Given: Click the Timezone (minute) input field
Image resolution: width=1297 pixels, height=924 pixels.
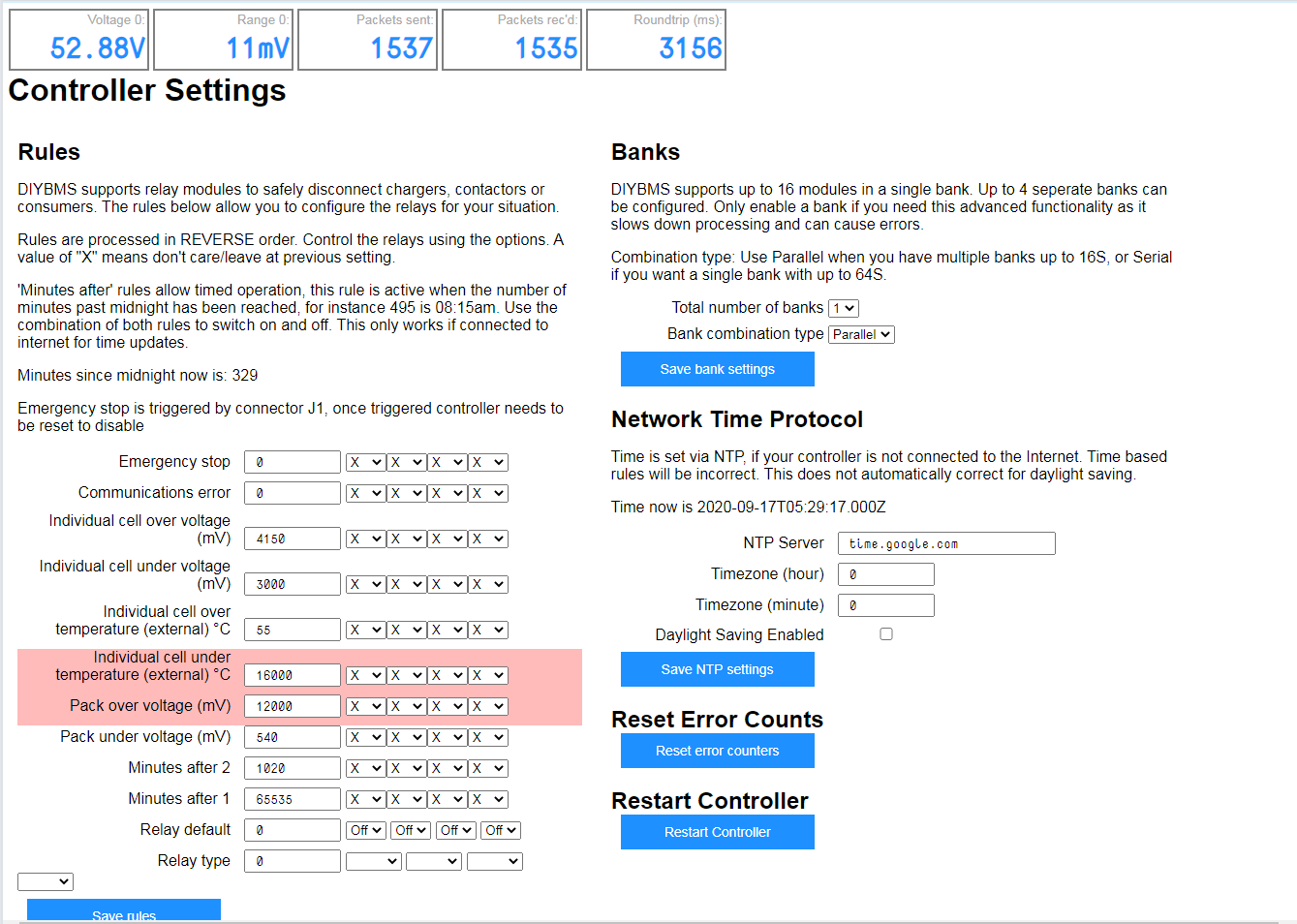Looking at the screenshot, I should (x=886, y=605).
